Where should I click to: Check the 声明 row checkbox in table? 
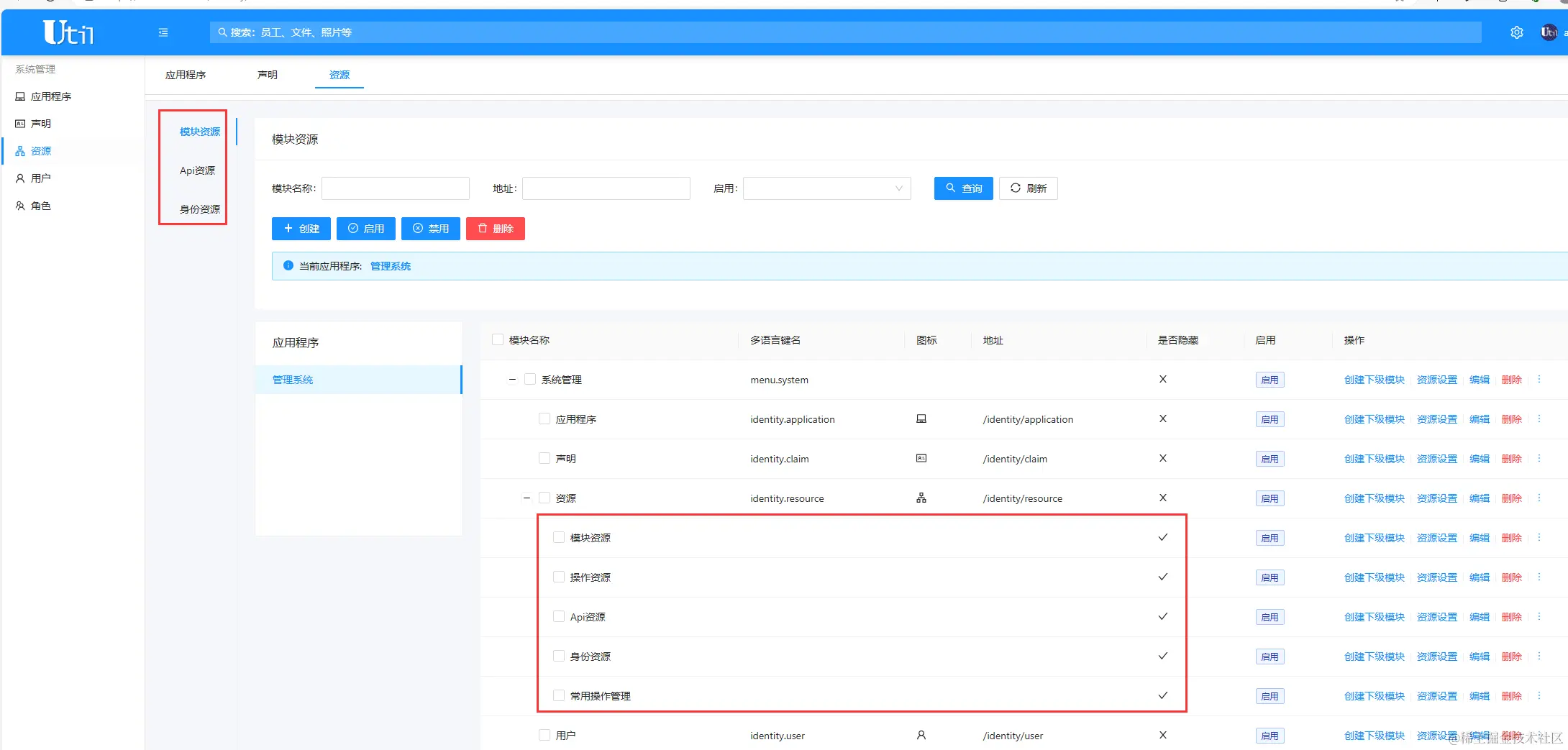[x=544, y=458]
